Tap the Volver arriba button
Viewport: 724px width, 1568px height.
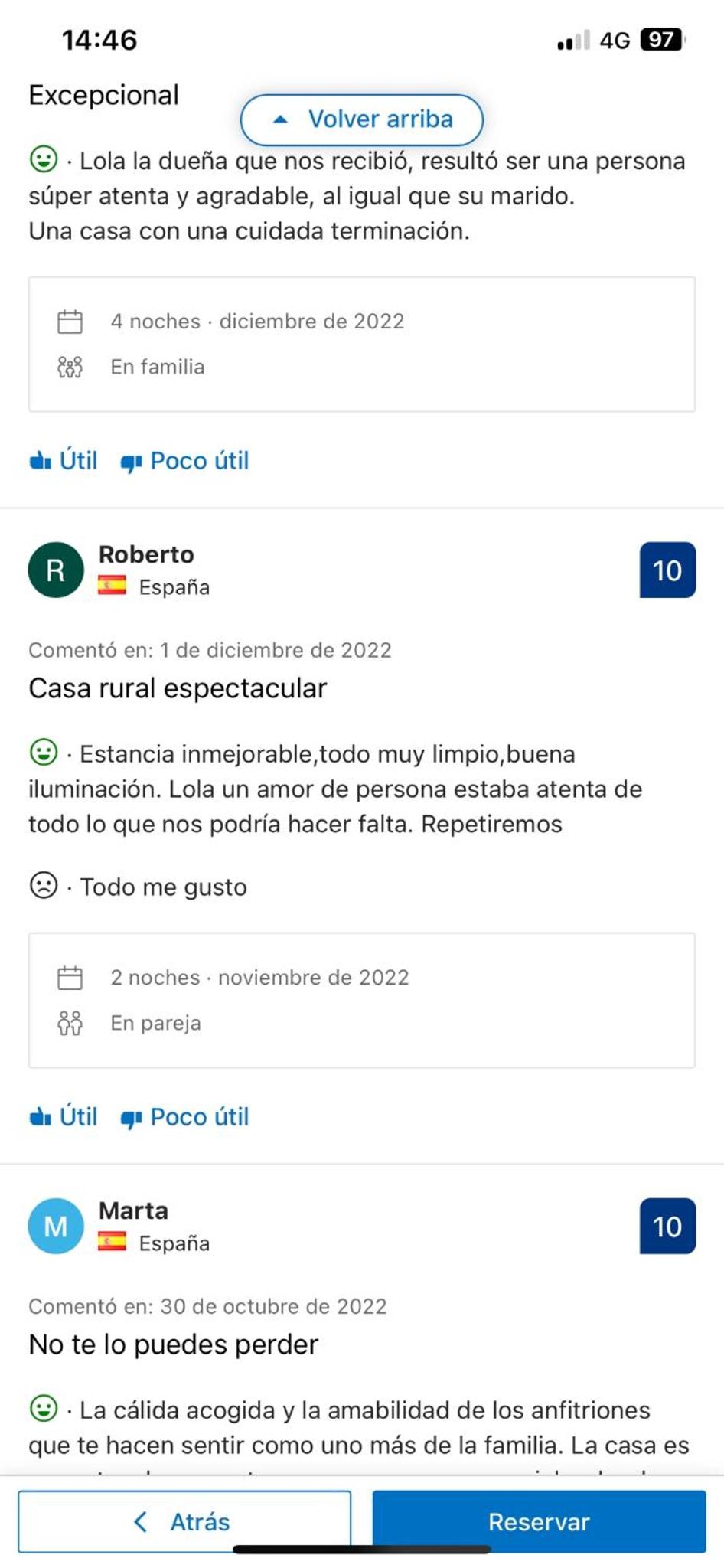pyautogui.click(x=362, y=119)
